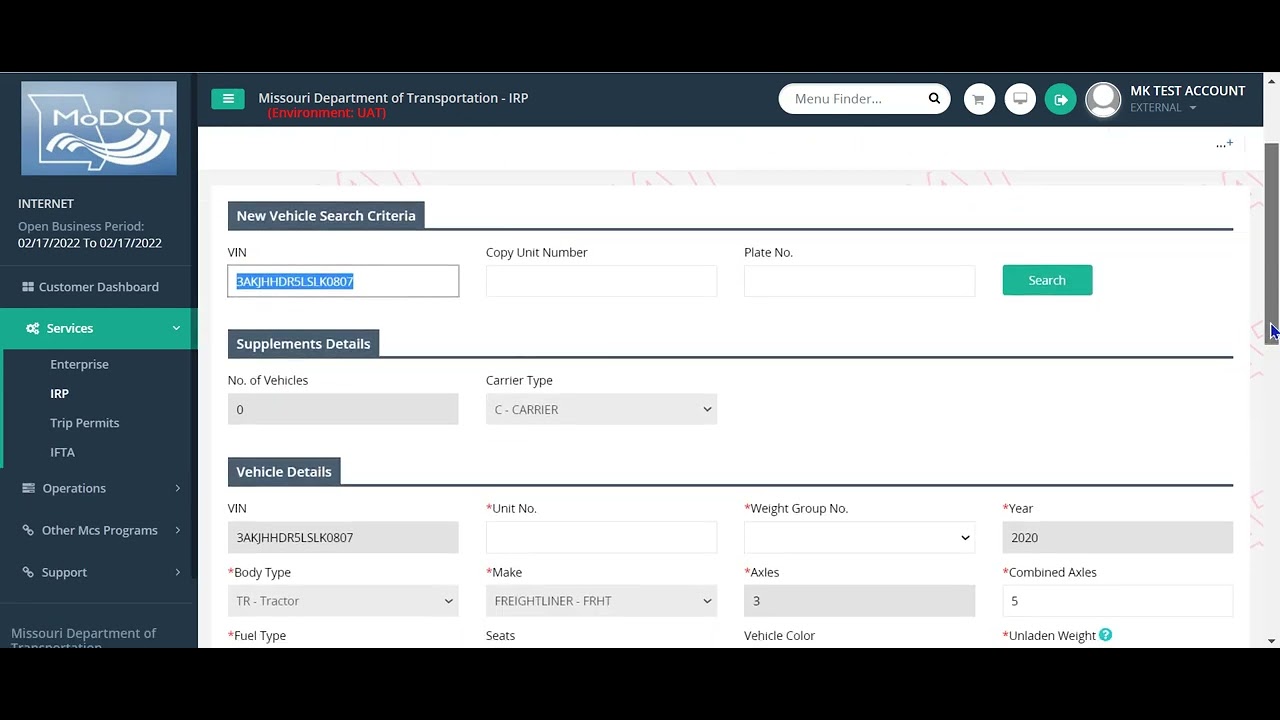Open the shopping cart icon
The width and height of the screenshot is (1280, 720).
click(x=979, y=99)
